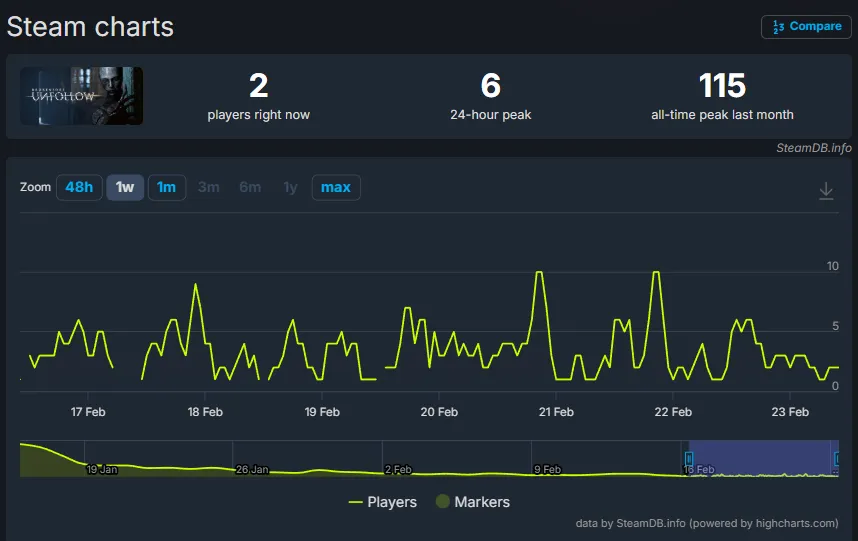The height and width of the screenshot is (541, 858).
Task: Grab the left navigator range handle
Action: click(x=688, y=459)
